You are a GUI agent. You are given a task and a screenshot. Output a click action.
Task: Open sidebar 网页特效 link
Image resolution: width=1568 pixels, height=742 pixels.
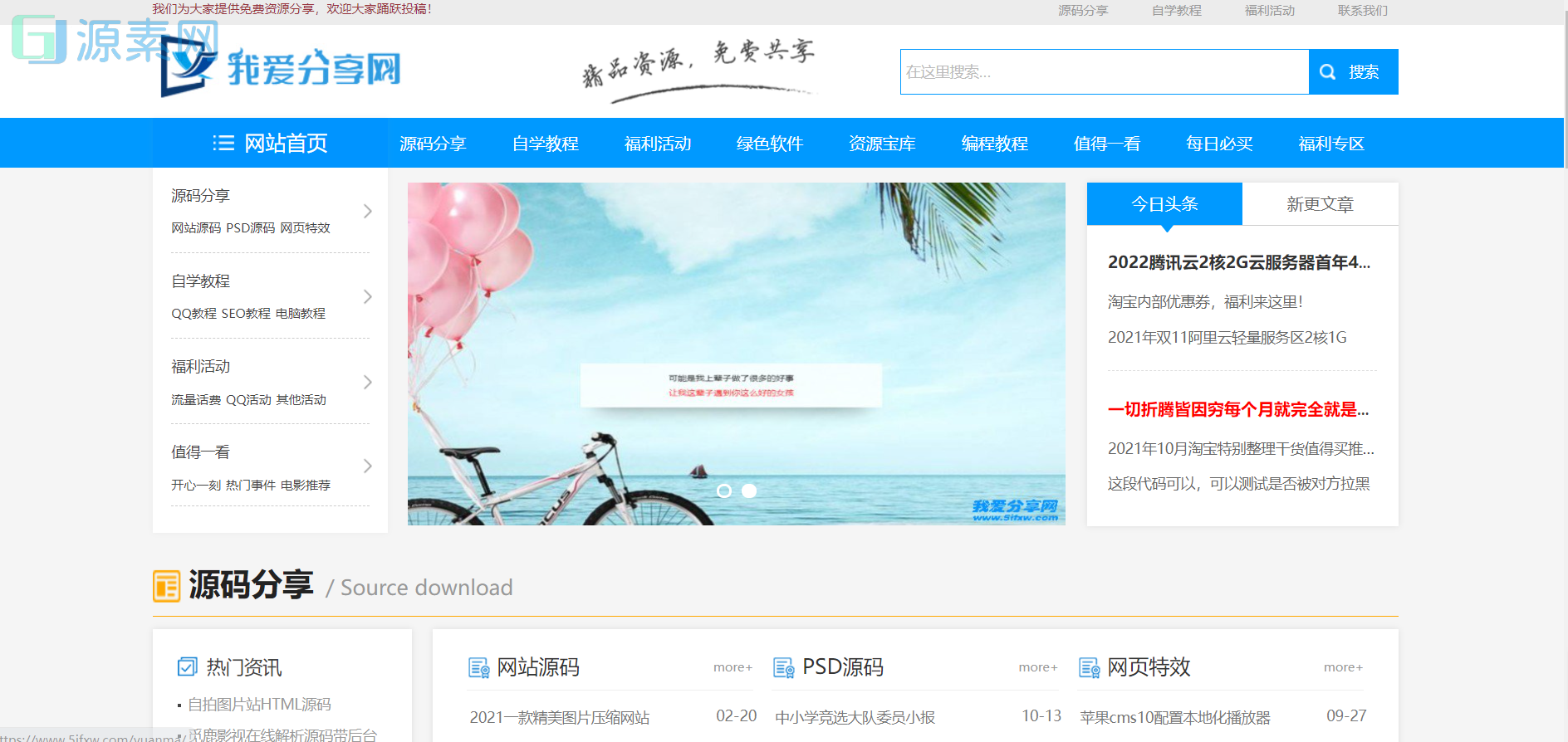(306, 227)
